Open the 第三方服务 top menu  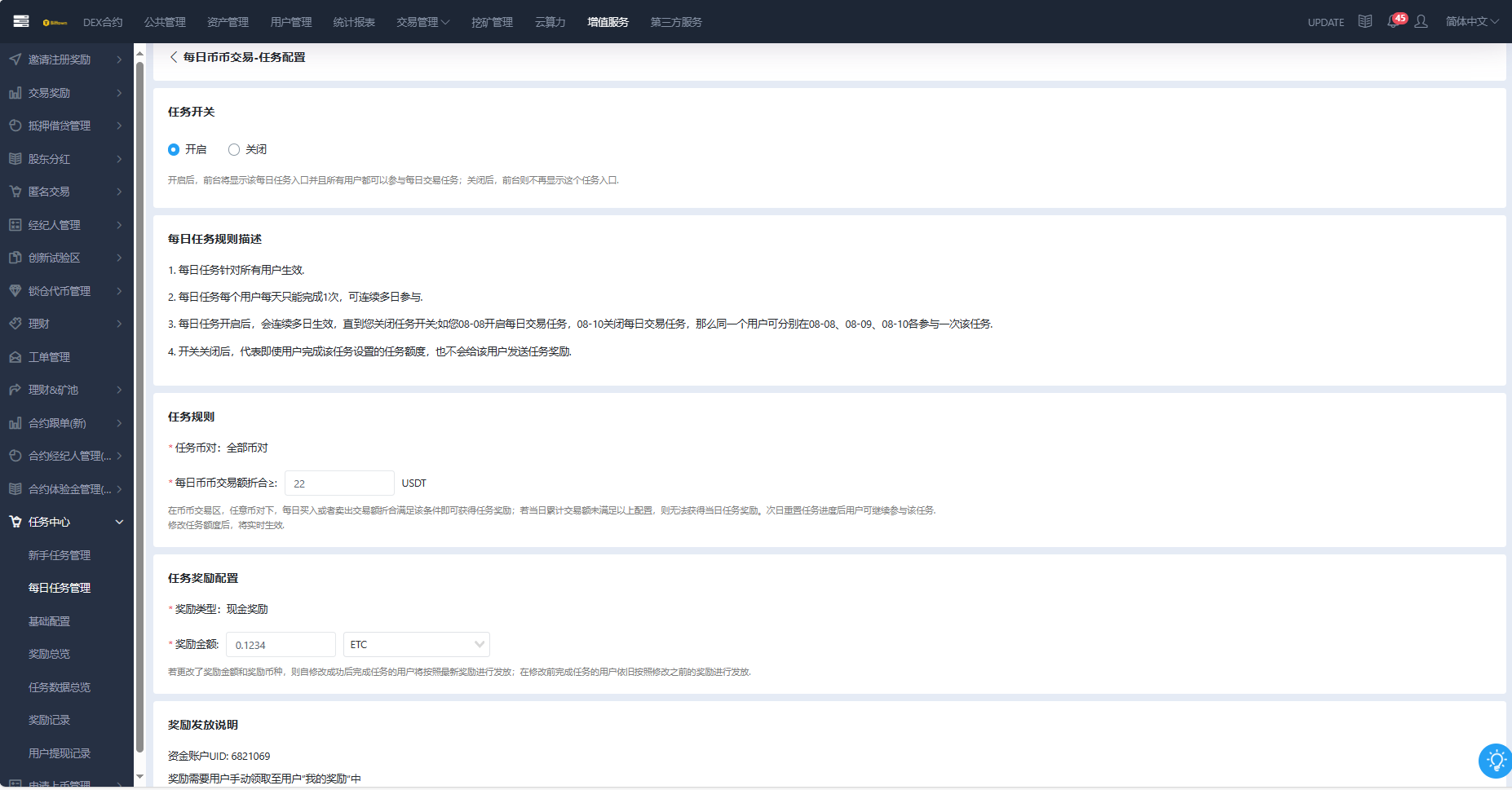pos(676,22)
